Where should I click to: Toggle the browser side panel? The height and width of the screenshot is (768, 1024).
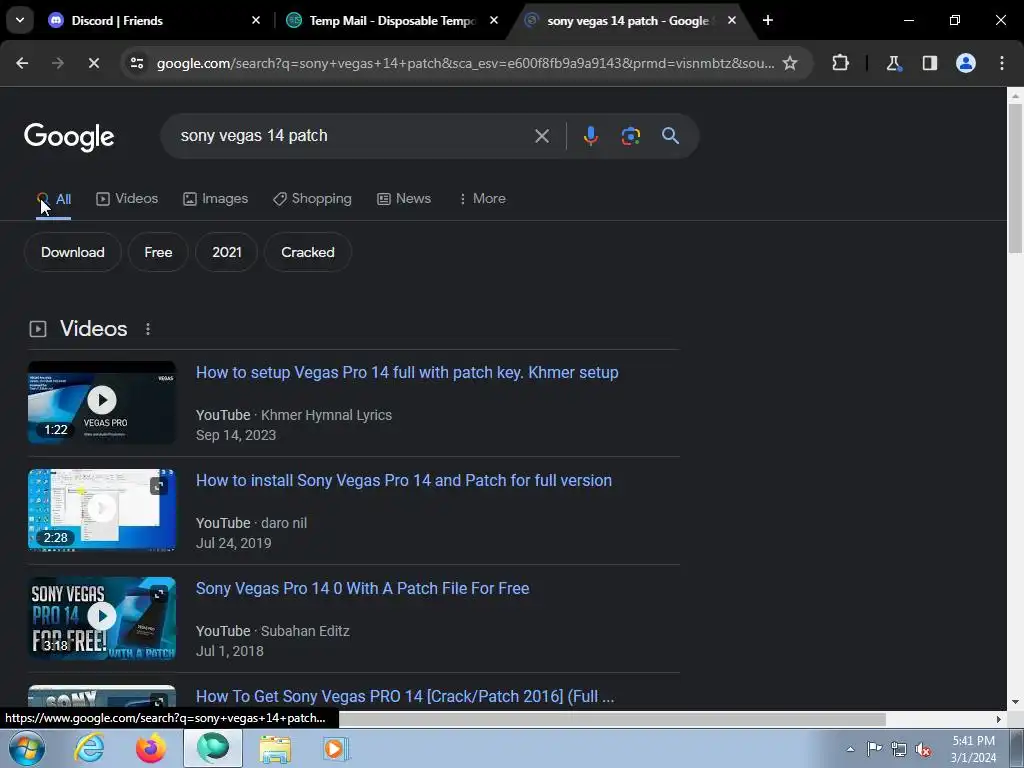[929, 63]
